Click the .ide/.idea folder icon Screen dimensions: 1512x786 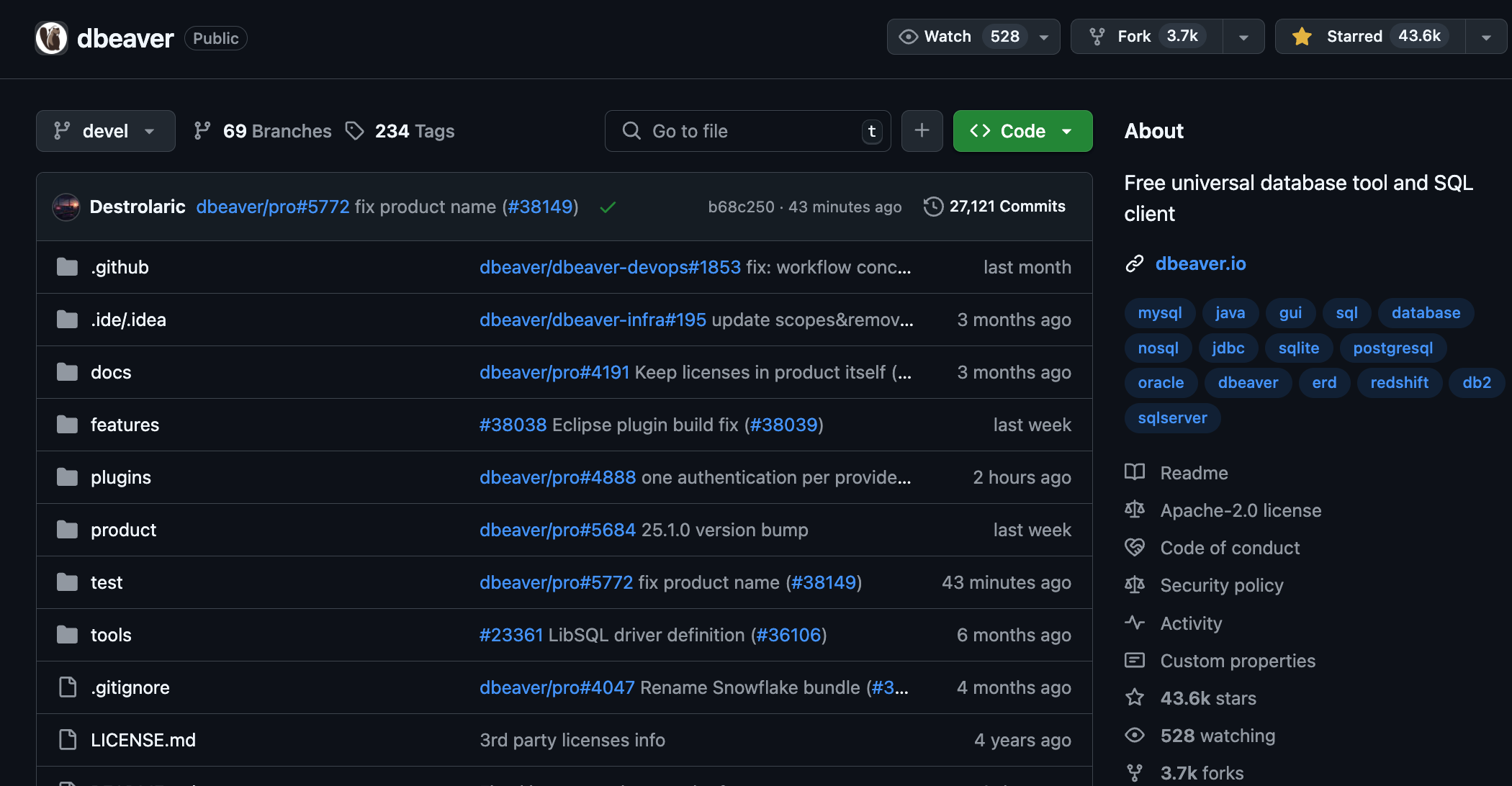(x=67, y=320)
